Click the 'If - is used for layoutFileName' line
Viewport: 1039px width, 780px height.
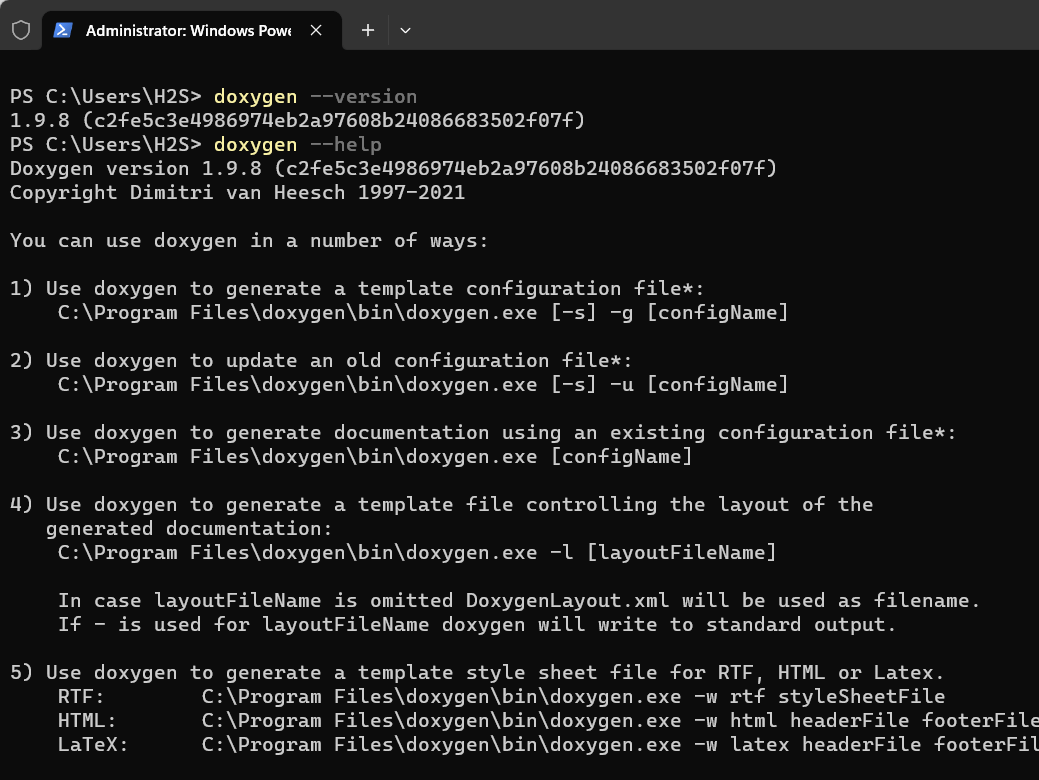tap(477, 625)
